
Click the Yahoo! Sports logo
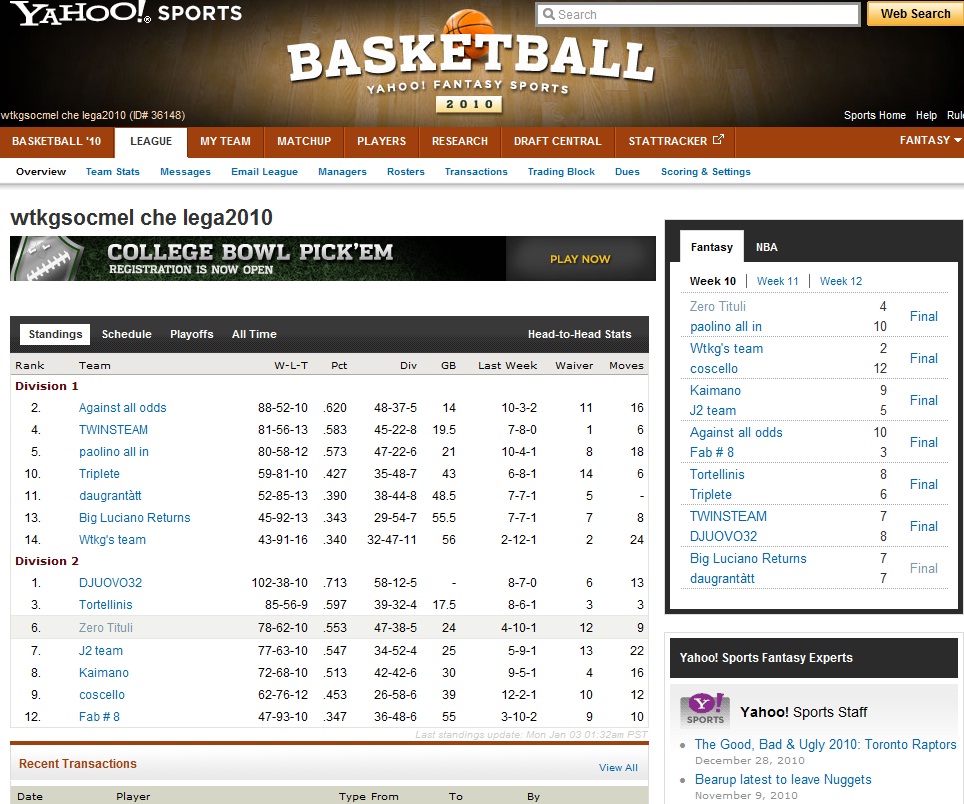point(126,14)
